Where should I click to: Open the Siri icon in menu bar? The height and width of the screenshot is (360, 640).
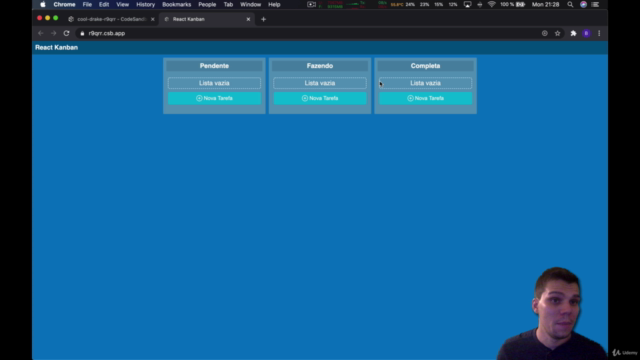pos(583,4)
